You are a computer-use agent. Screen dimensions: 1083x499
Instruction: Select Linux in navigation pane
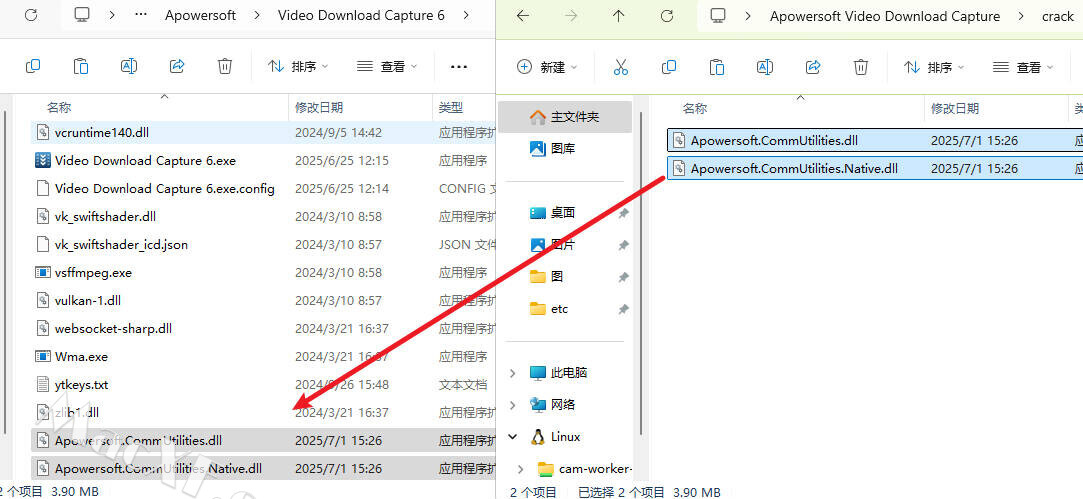[x=565, y=437]
